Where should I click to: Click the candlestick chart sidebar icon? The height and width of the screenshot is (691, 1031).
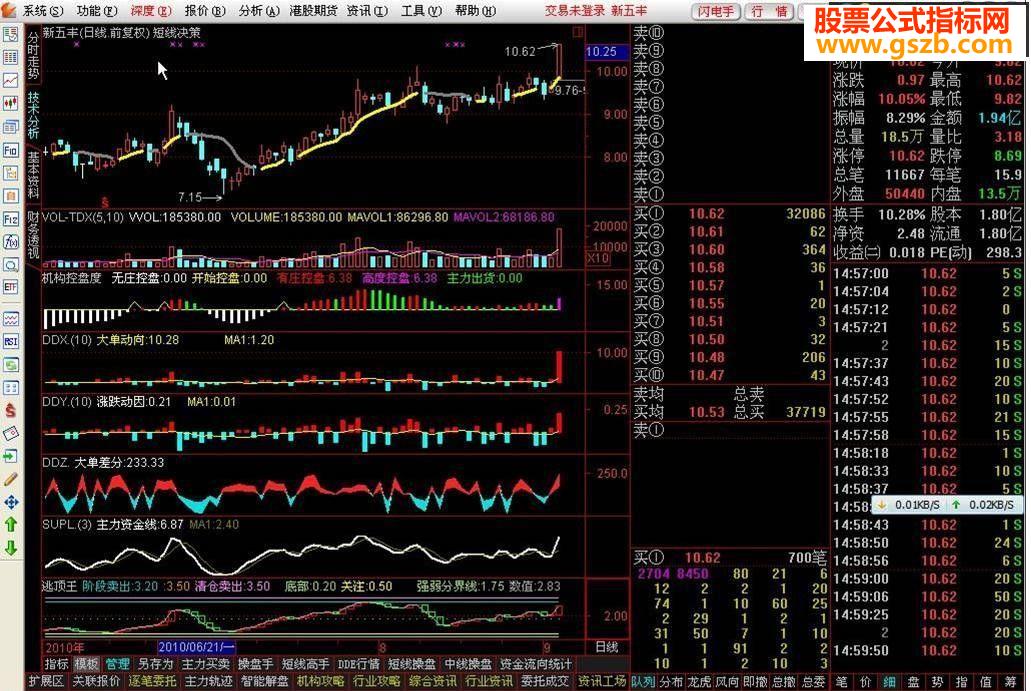[x=11, y=103]
